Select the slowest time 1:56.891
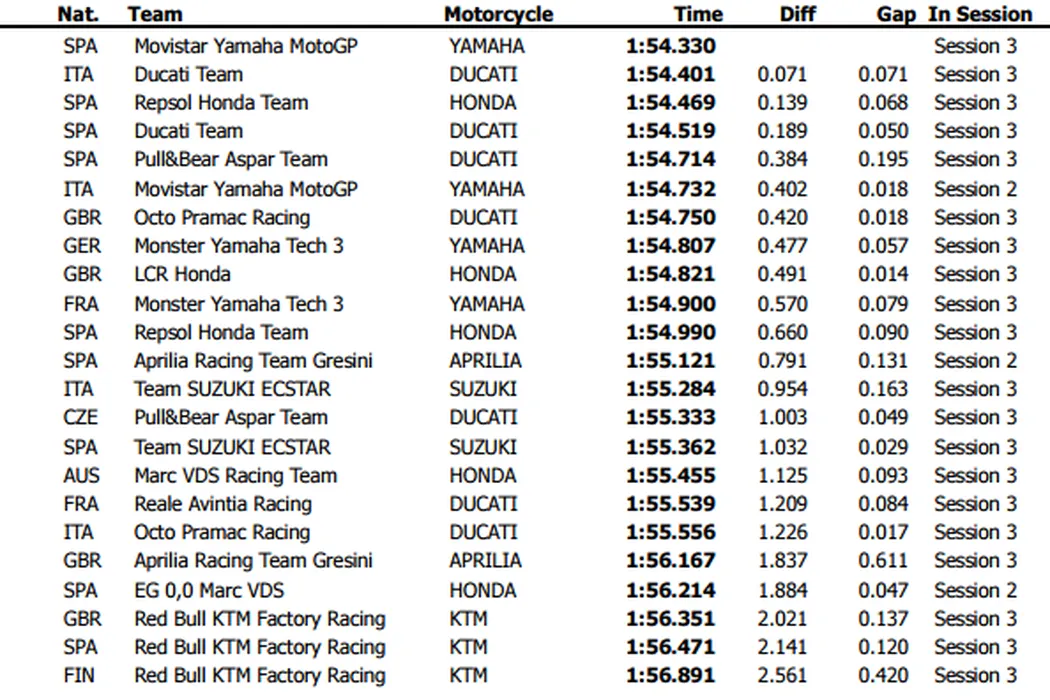 coord(670,676)
